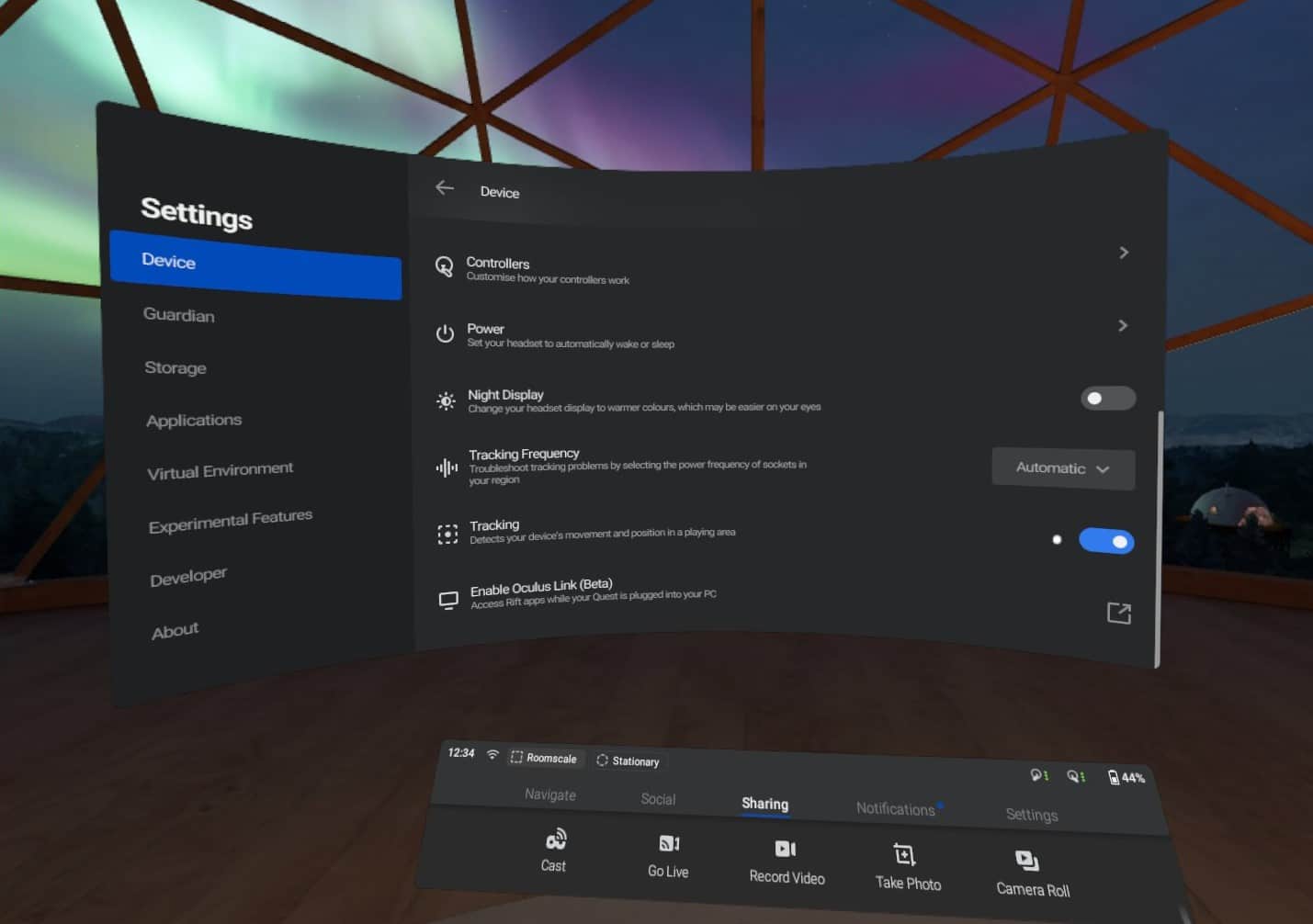Screen dimensions: 1313x924
Task: Select Take Photo
Action: click(x=906, y=856)
